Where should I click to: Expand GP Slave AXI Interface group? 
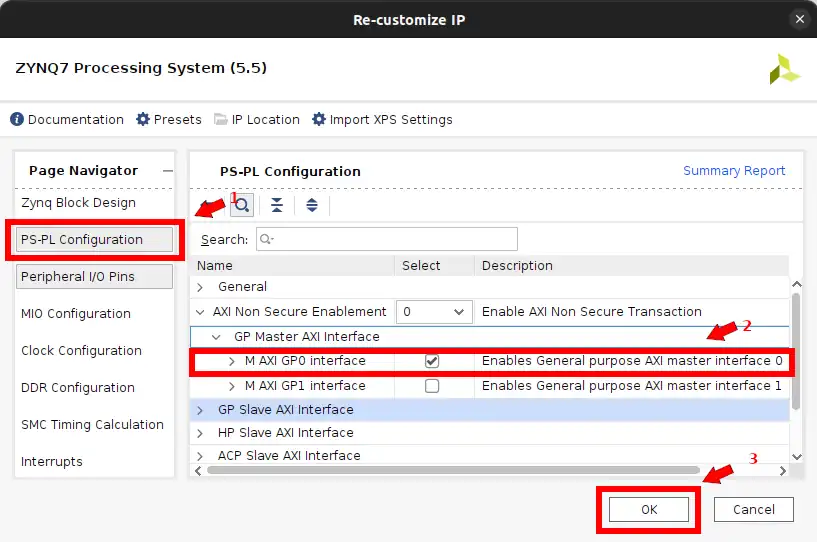[200, 410]
